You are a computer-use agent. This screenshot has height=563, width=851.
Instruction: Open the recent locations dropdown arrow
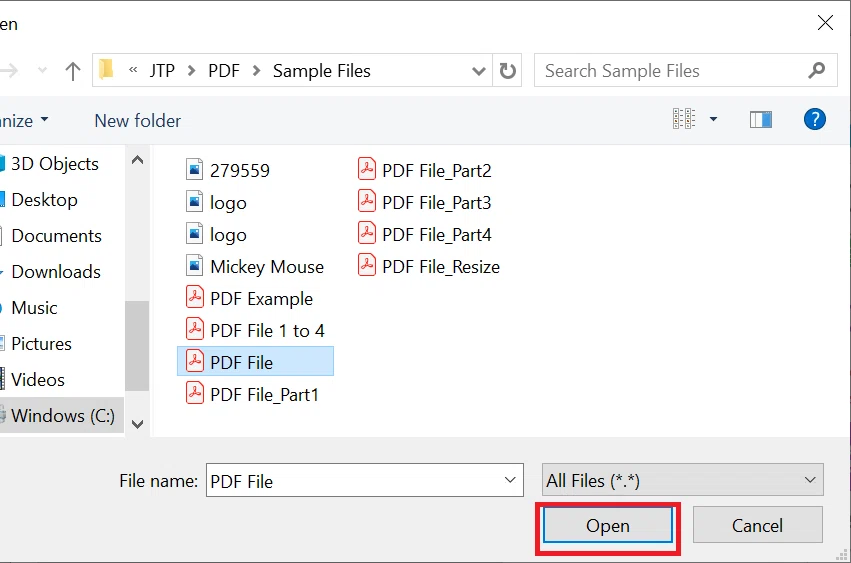coord(42,71)
